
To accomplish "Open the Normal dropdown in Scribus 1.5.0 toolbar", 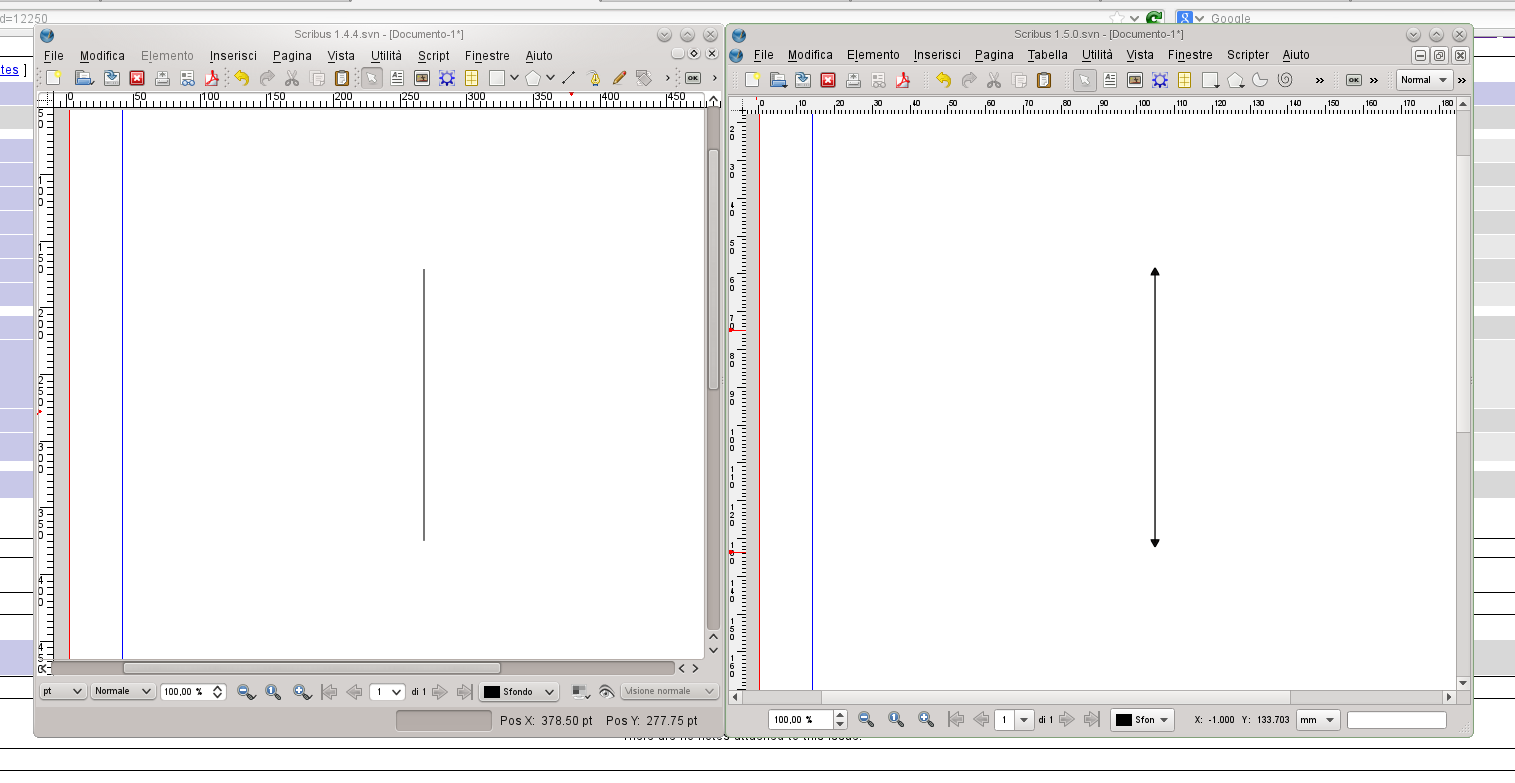I will pos(1424,80).
